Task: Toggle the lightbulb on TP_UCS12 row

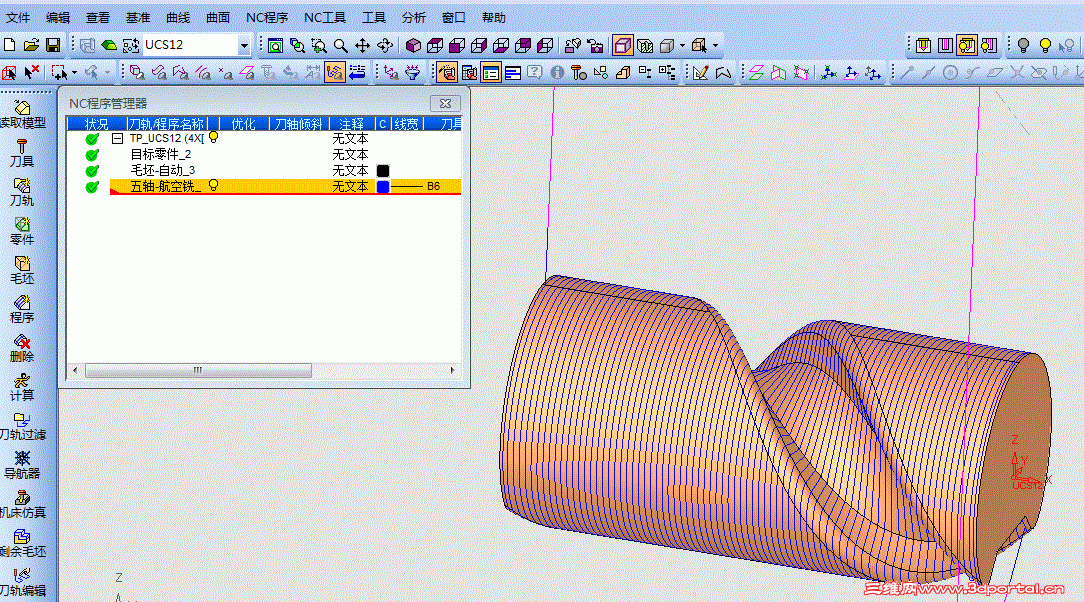Action: coord(214,138)
